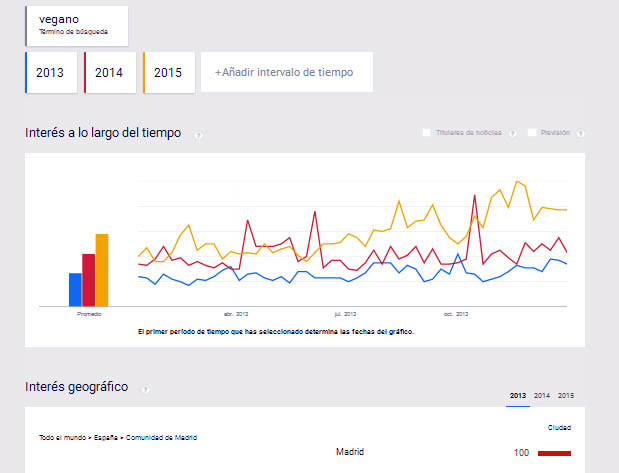Select the Promedio axis label
This screenshot has height=473, width=619.
tap(89, 314)
